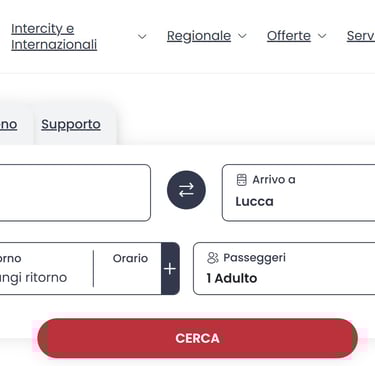375x366 pixels.
Task: Open the Intercity e Internazionali link
Action: (54, 36)
